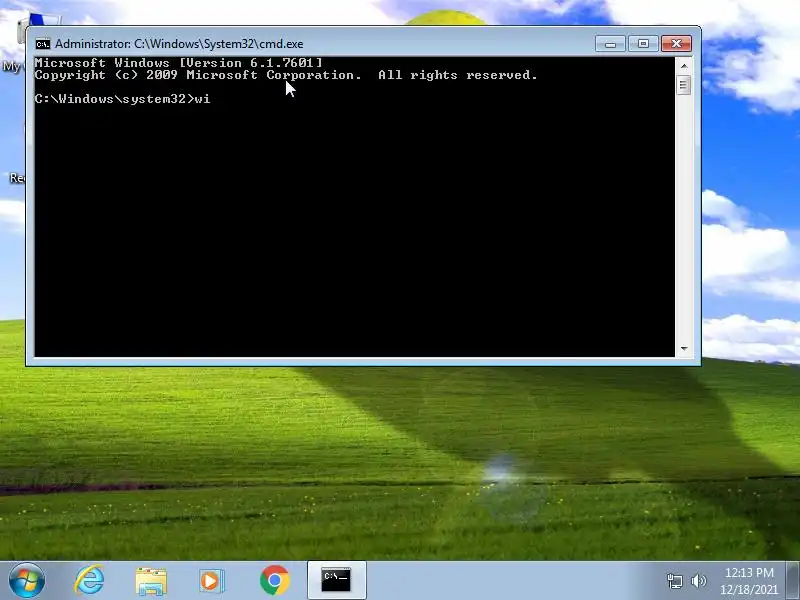The height and width of the screenshot is (600, 800).
Task: Open the volume speaker icon in tray
Action: 698,581
